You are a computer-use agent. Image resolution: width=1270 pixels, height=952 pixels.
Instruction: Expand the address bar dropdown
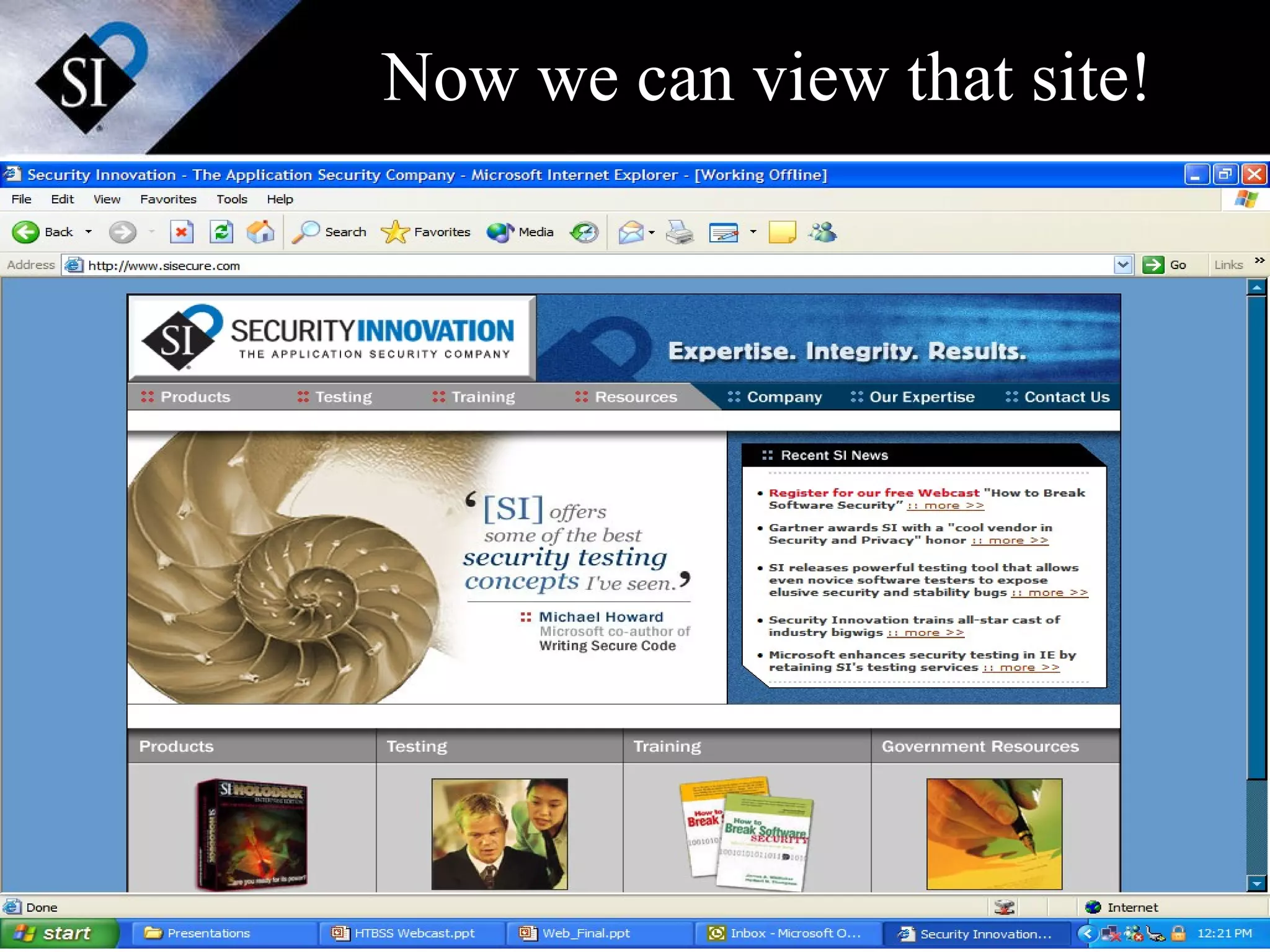pyautogui.click(x=1123, y=265)
